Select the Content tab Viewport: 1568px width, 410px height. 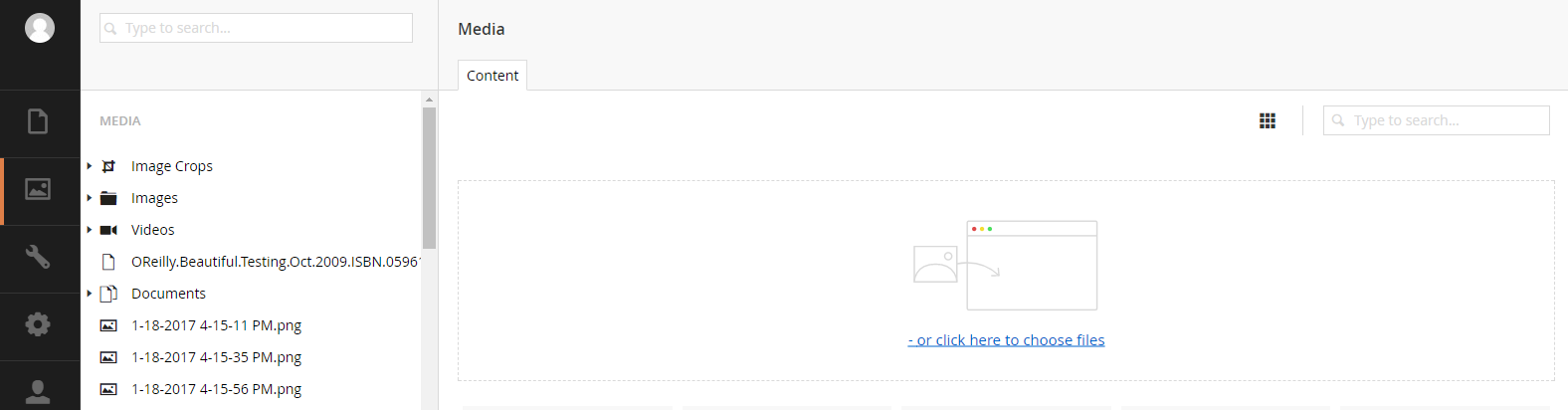pyautogui.click(x=492, y=76)
